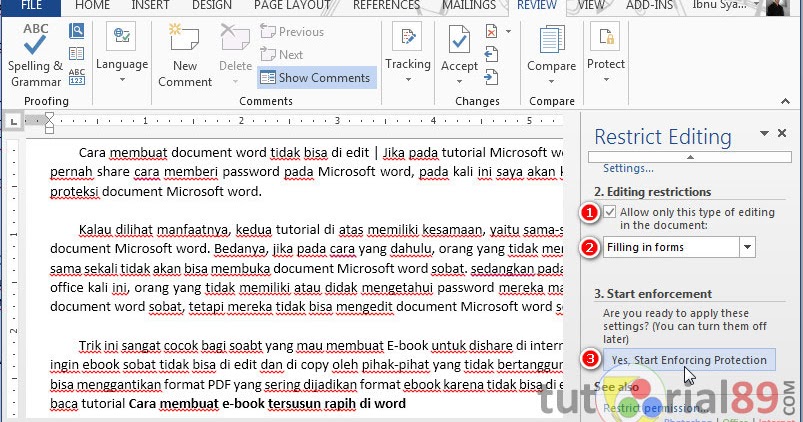
Task: Click the Delete comment icon
Action: [235, 38]
